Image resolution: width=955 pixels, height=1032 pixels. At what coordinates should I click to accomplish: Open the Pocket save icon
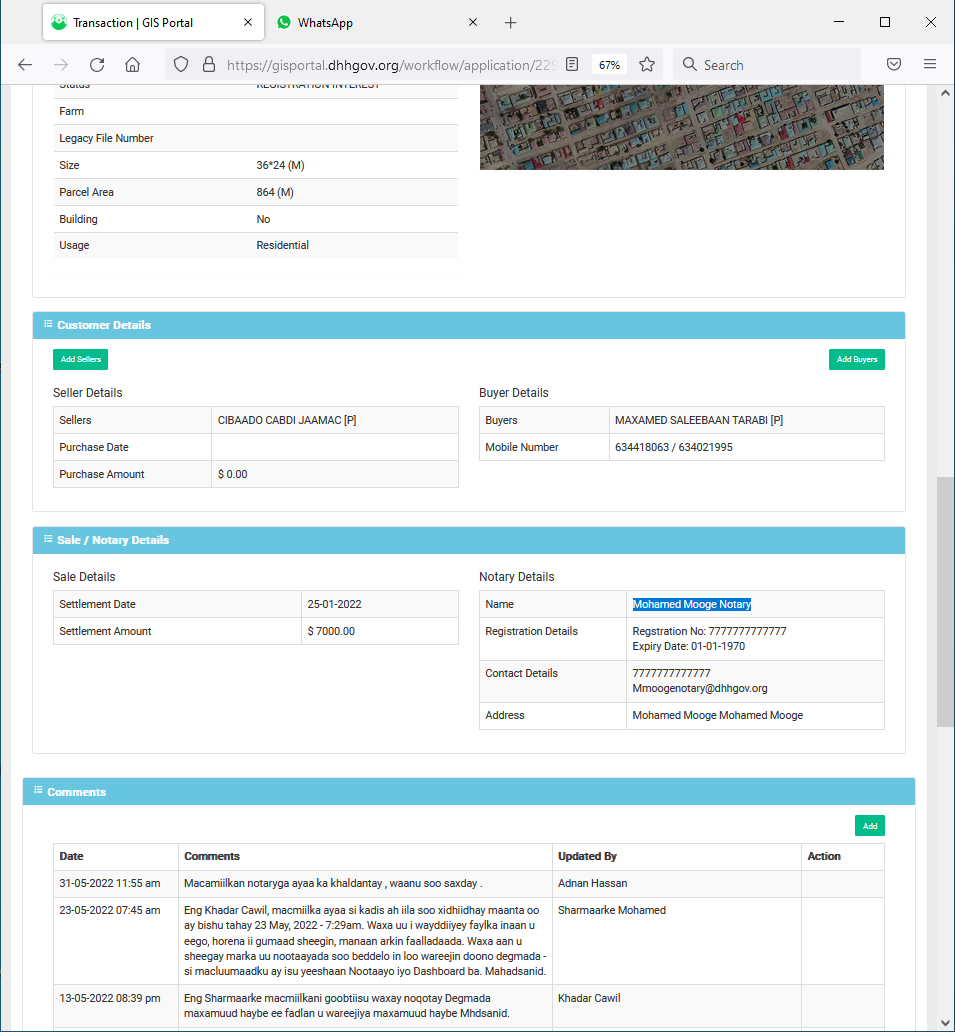click(894, 64)
